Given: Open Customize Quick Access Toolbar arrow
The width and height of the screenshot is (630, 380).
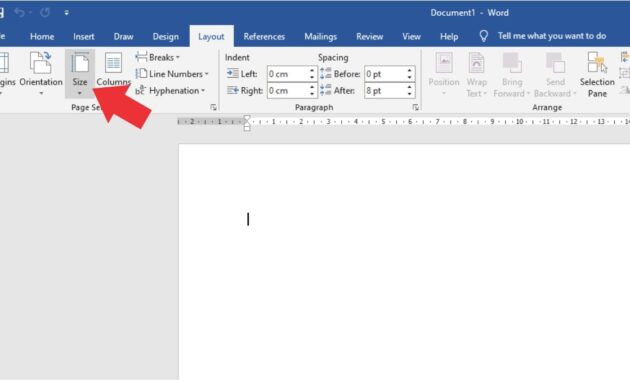Looking at the screenshot, I should coord(66,13).
